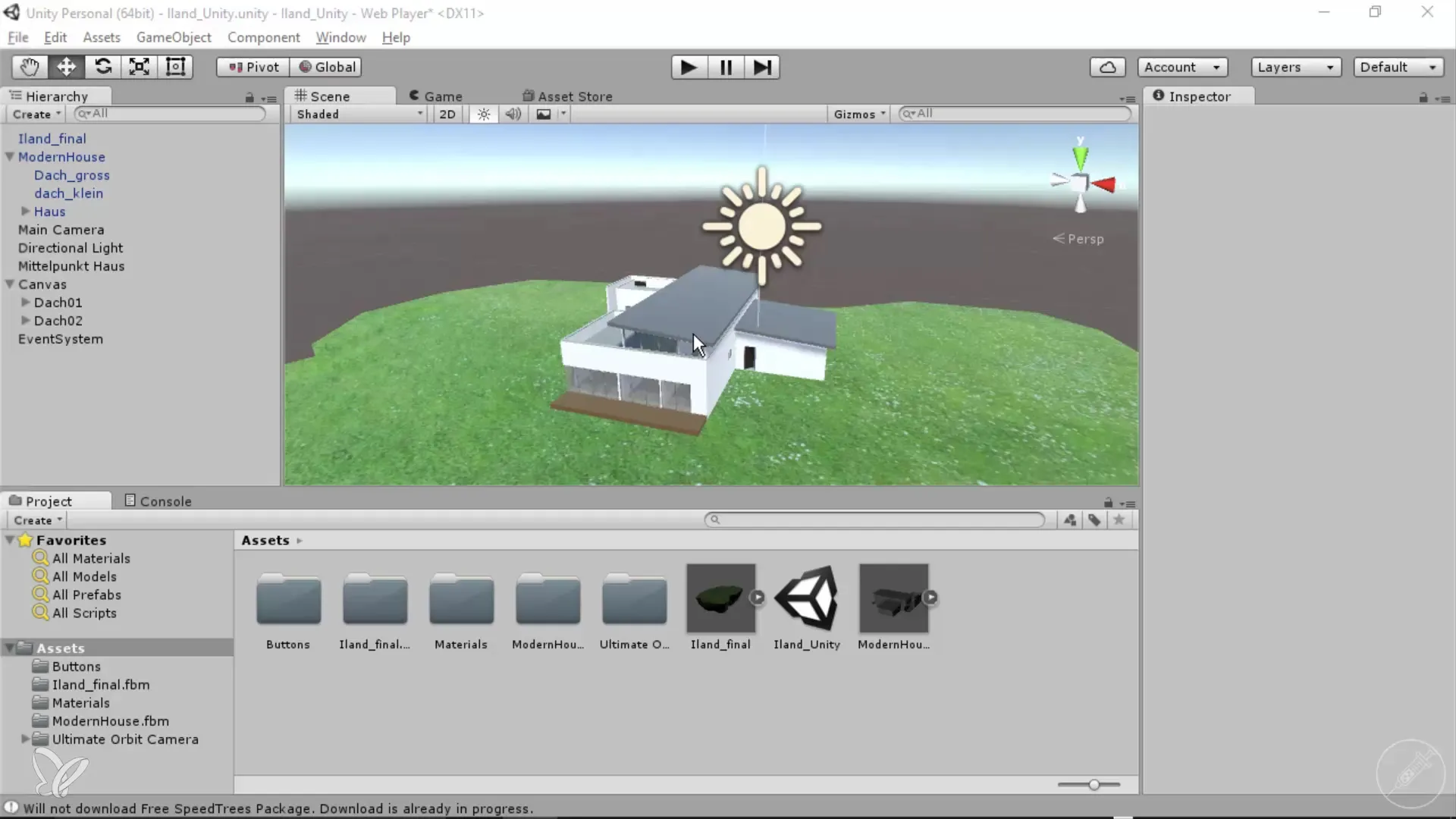Select the Iland_Unity scene asset

coord(807,608)
